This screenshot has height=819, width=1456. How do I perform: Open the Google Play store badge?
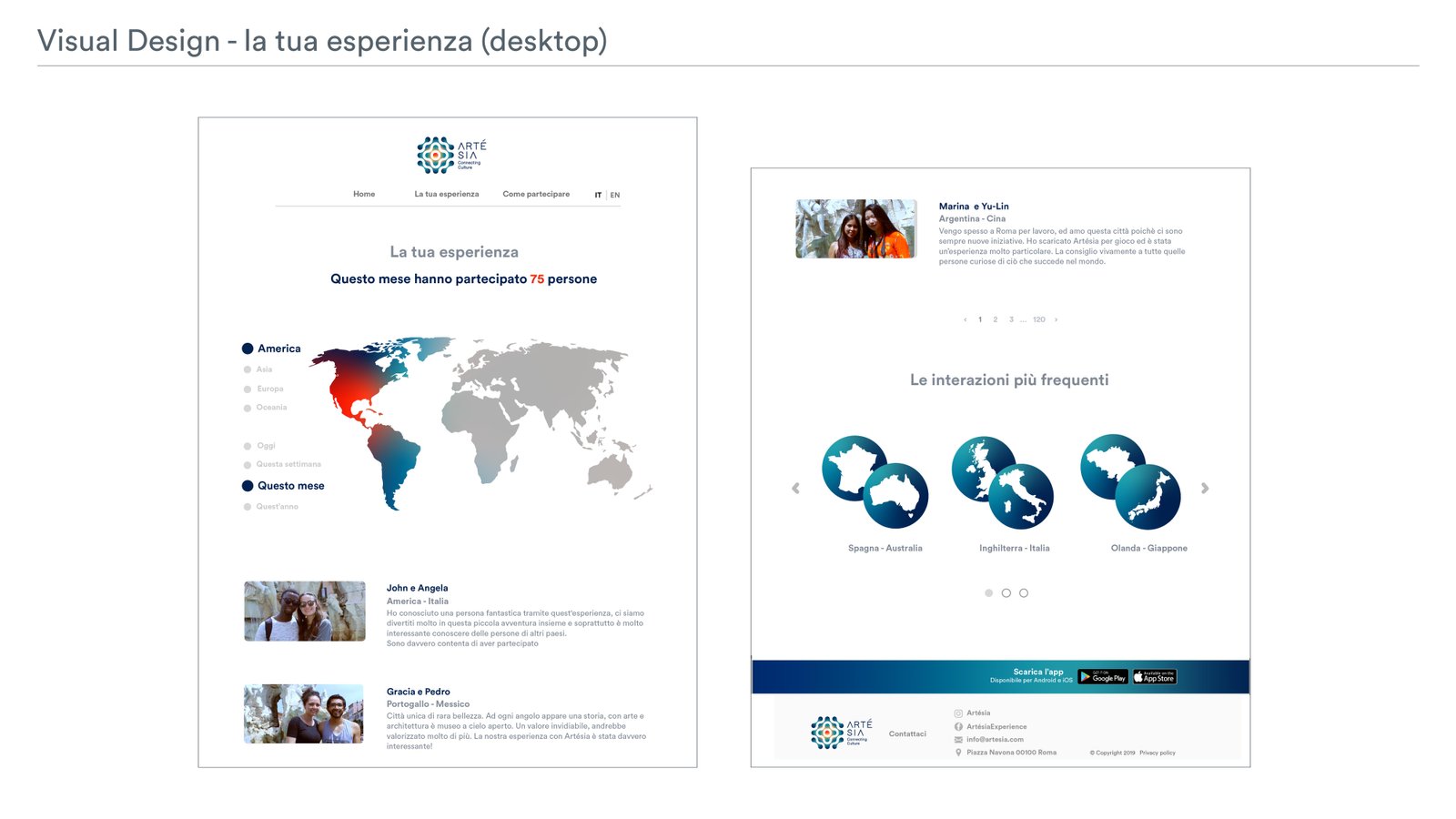[1102, 677]
